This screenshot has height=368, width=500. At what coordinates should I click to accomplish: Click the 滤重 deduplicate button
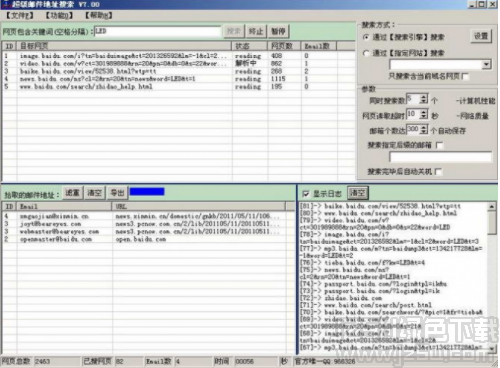point(72,193)
